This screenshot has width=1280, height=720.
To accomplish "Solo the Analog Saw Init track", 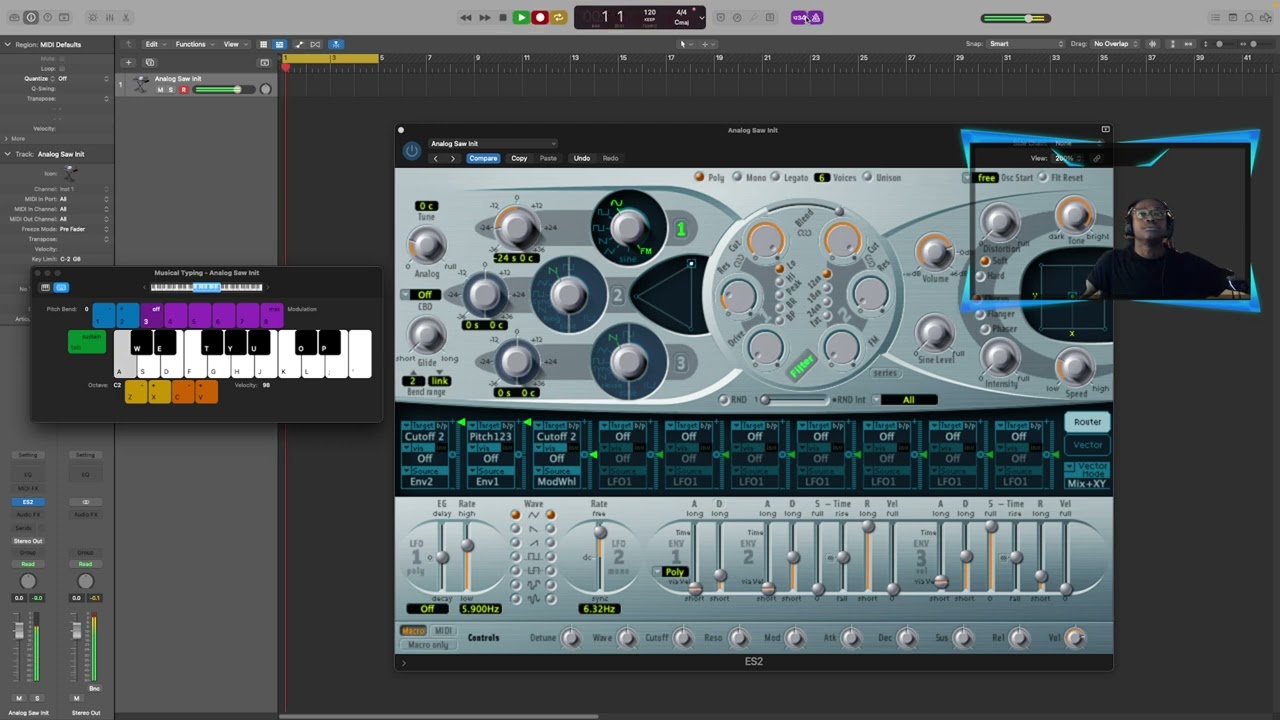I will [x=171, y=90].
